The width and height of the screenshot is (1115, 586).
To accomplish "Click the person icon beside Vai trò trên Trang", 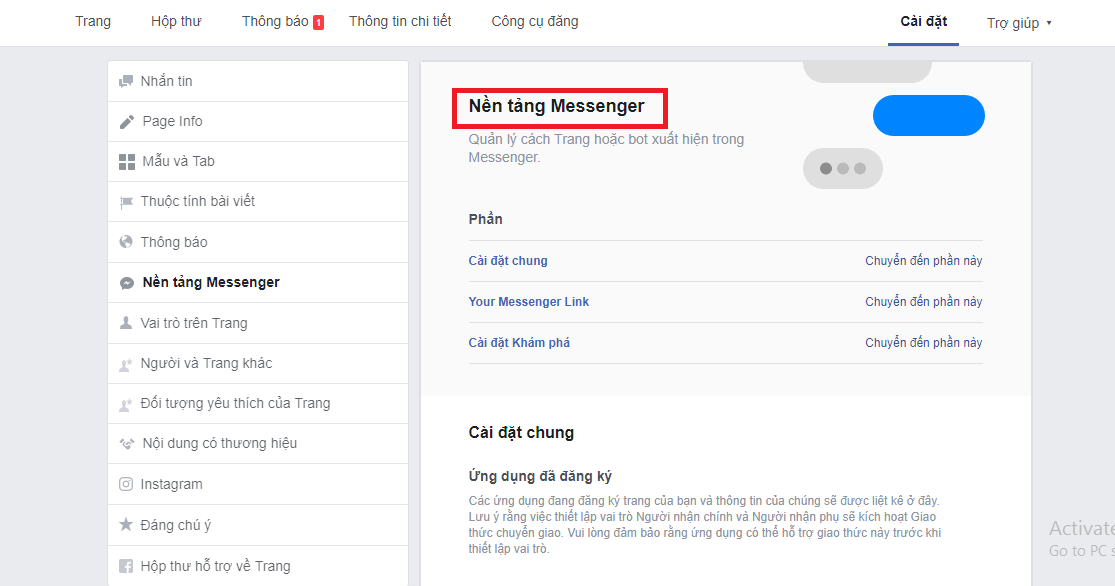I will coord(126,323).
